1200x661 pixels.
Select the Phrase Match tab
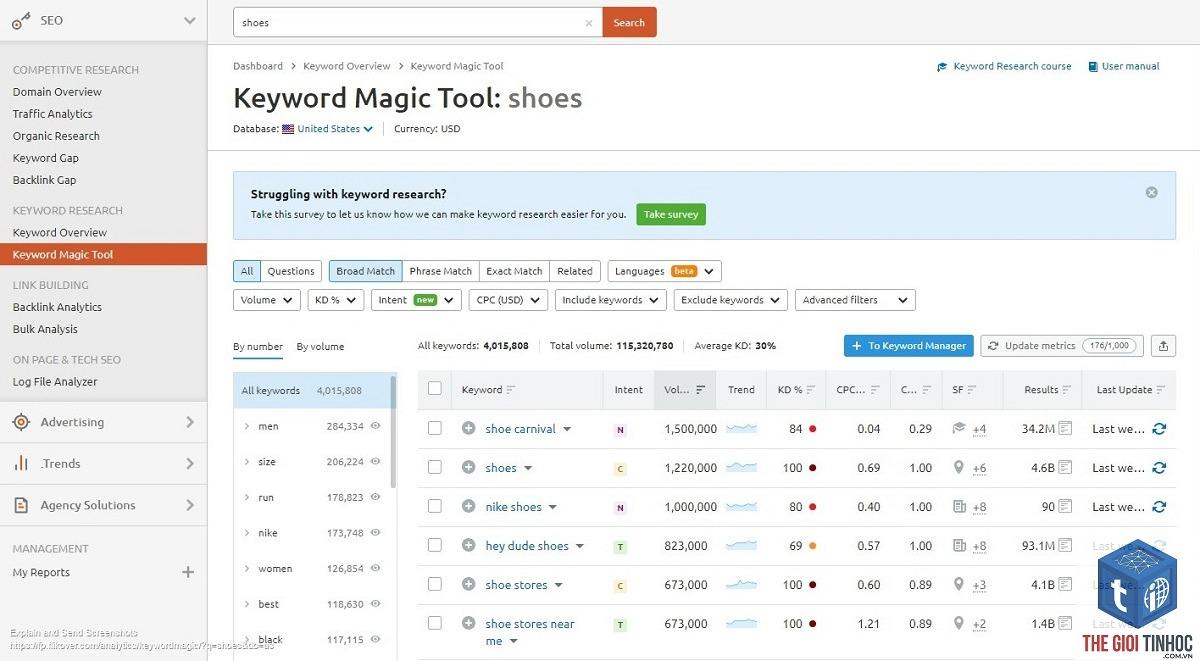pos(440,271)
